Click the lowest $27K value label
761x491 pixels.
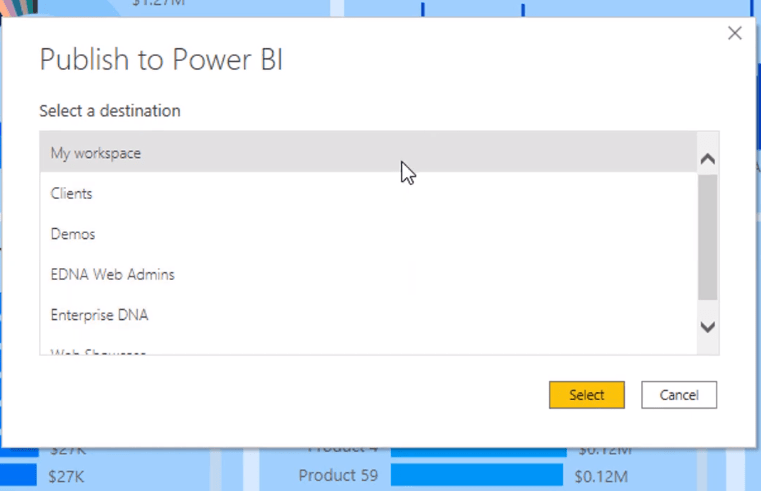coord(66,476)
